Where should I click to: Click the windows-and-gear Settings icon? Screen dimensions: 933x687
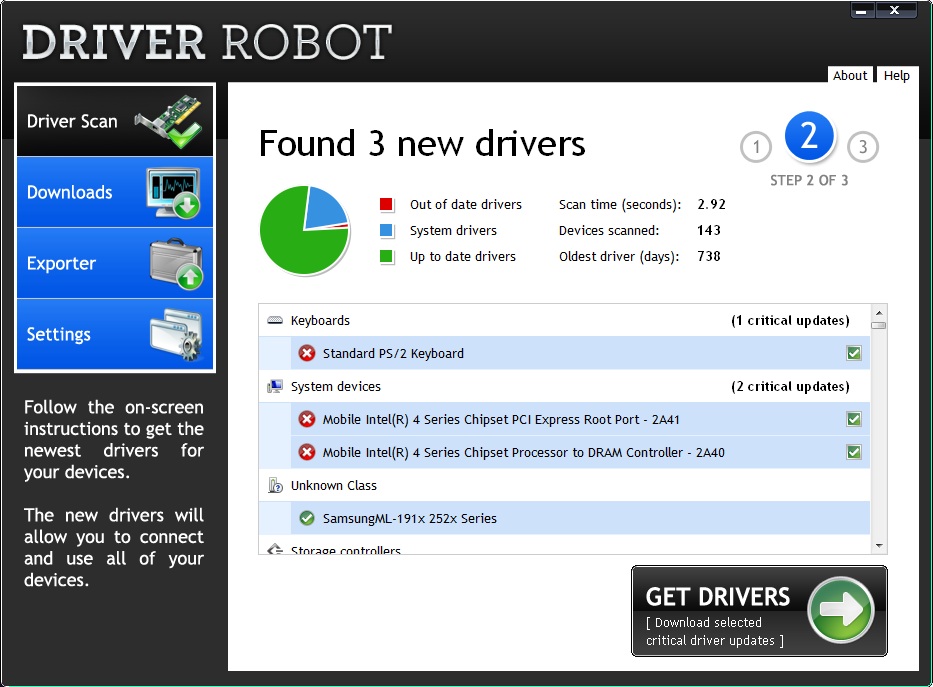pos(176,334)
